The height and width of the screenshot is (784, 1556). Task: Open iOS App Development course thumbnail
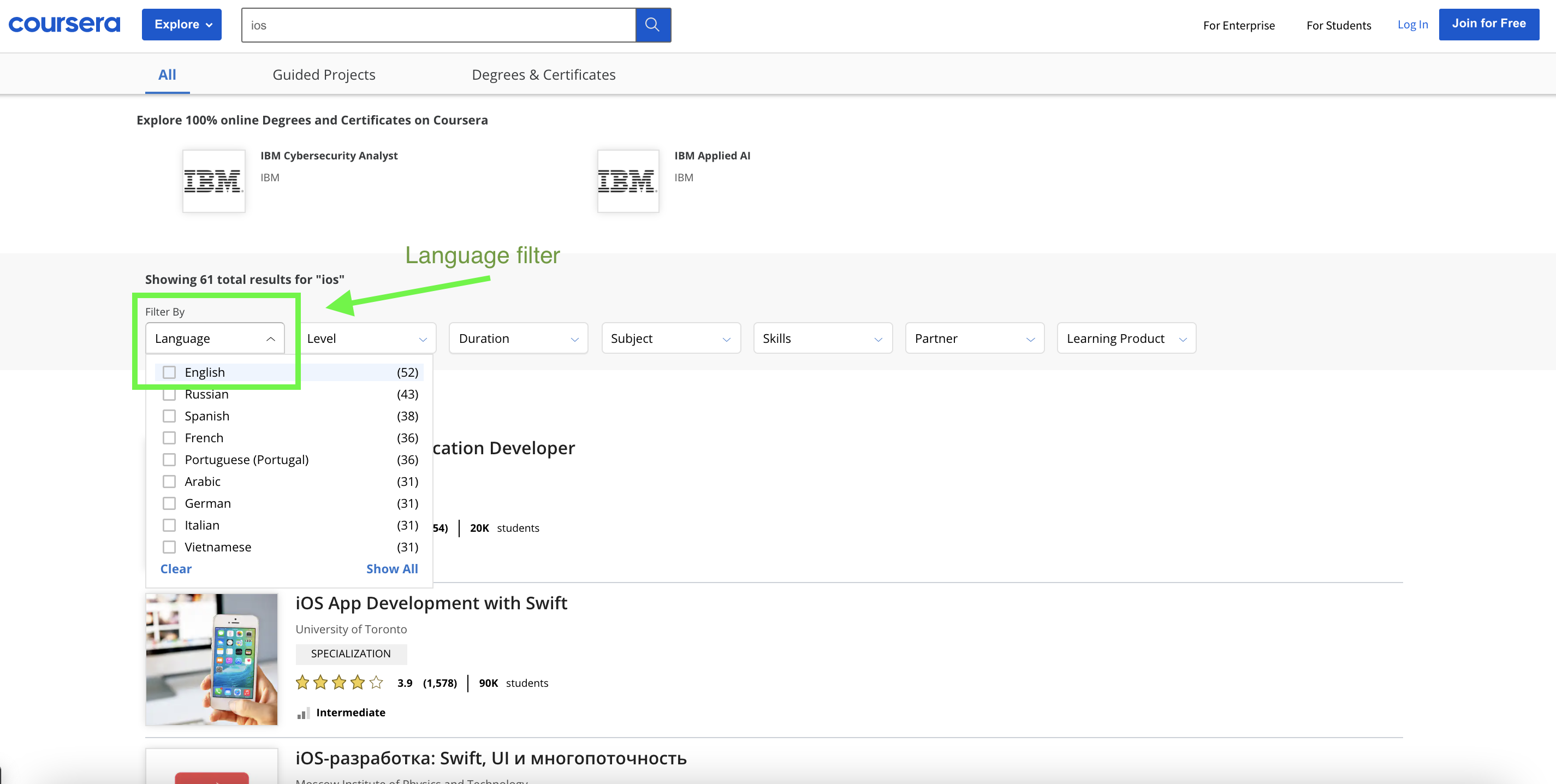[211, 659]
